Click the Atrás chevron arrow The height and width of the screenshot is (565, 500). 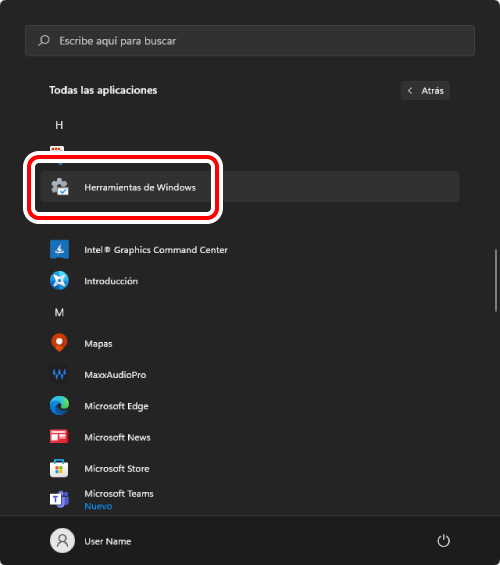(410, 90)
